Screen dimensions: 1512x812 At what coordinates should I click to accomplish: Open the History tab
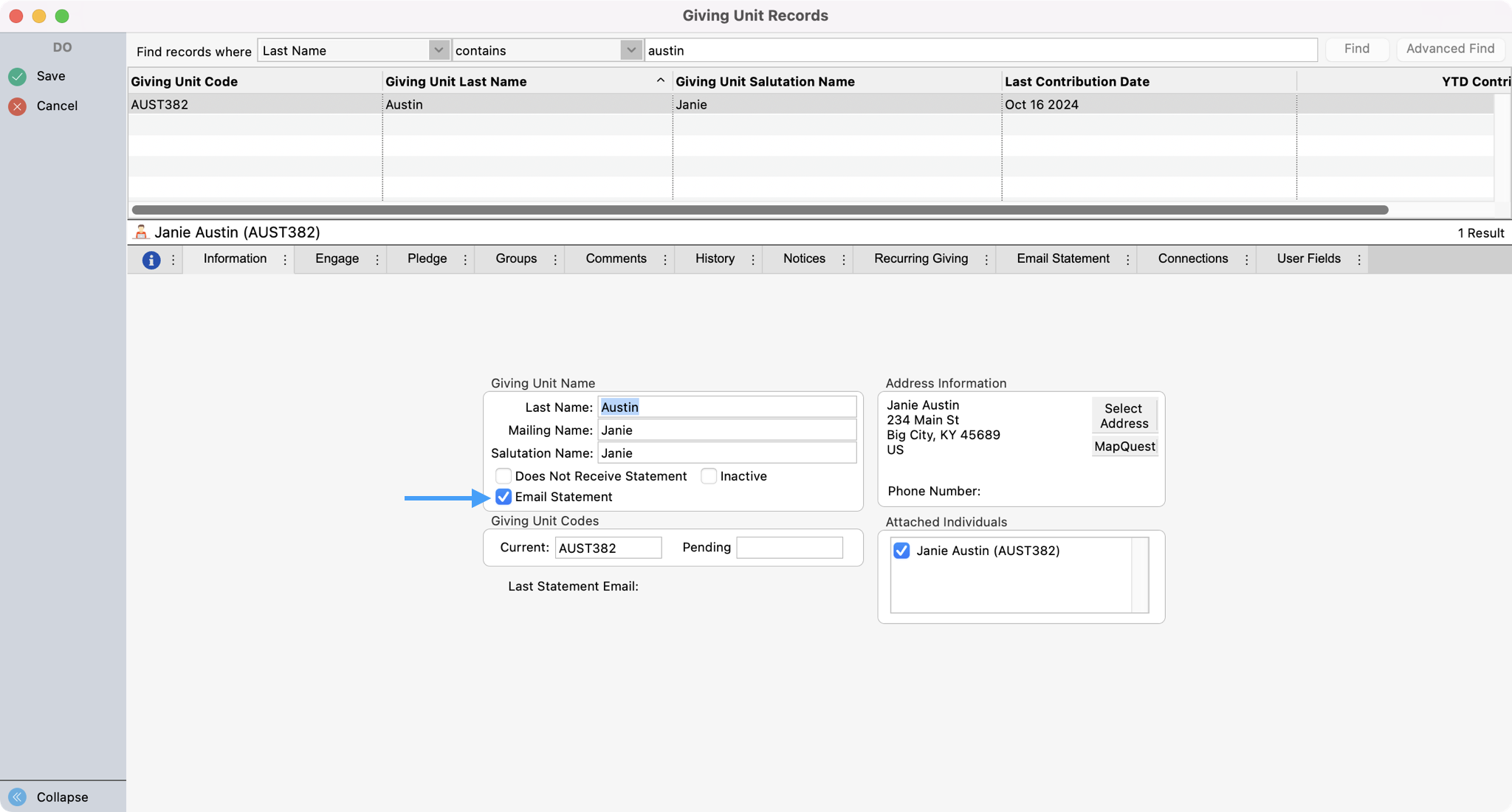pyautogui.click(x=715, y=258)
